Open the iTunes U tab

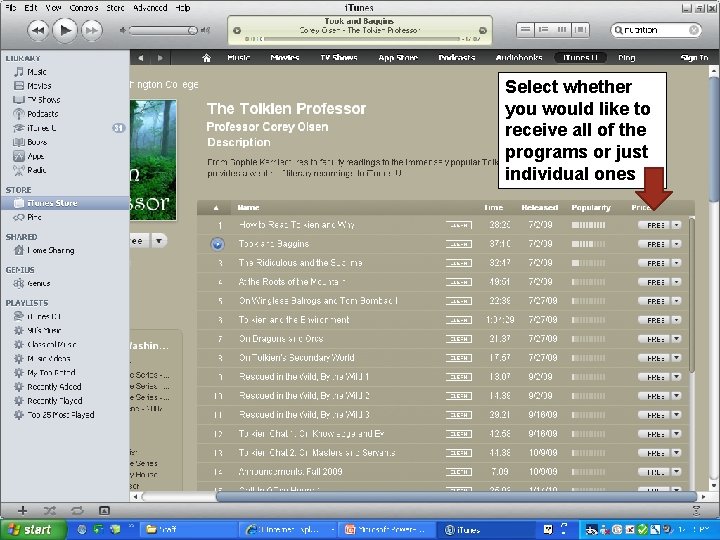point(580,58)
